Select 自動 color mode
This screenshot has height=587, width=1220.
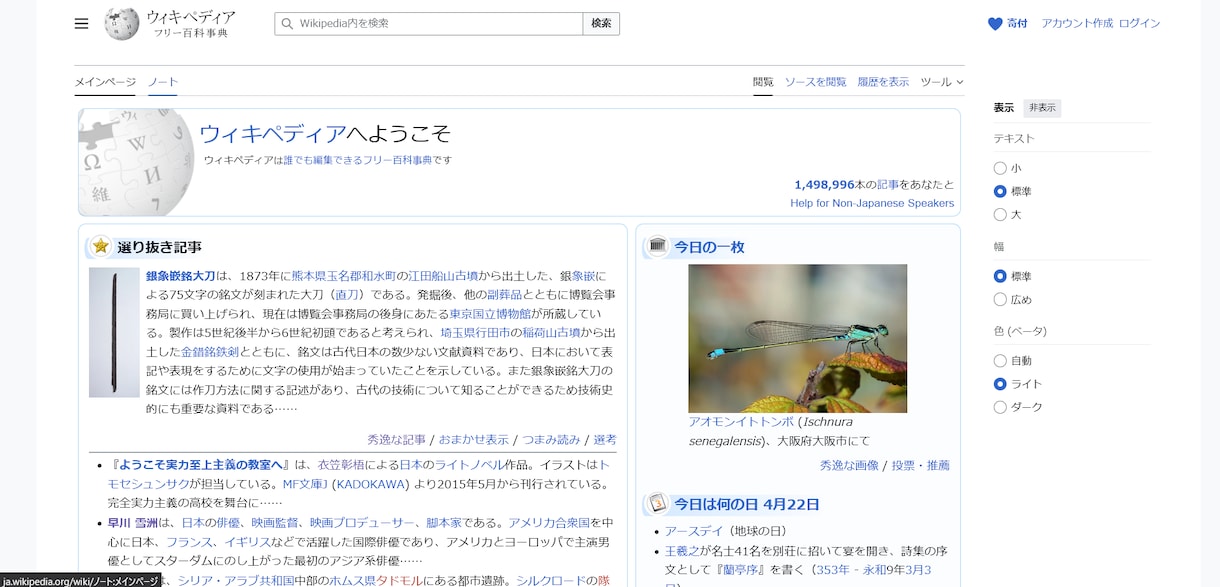point(1000,361)
